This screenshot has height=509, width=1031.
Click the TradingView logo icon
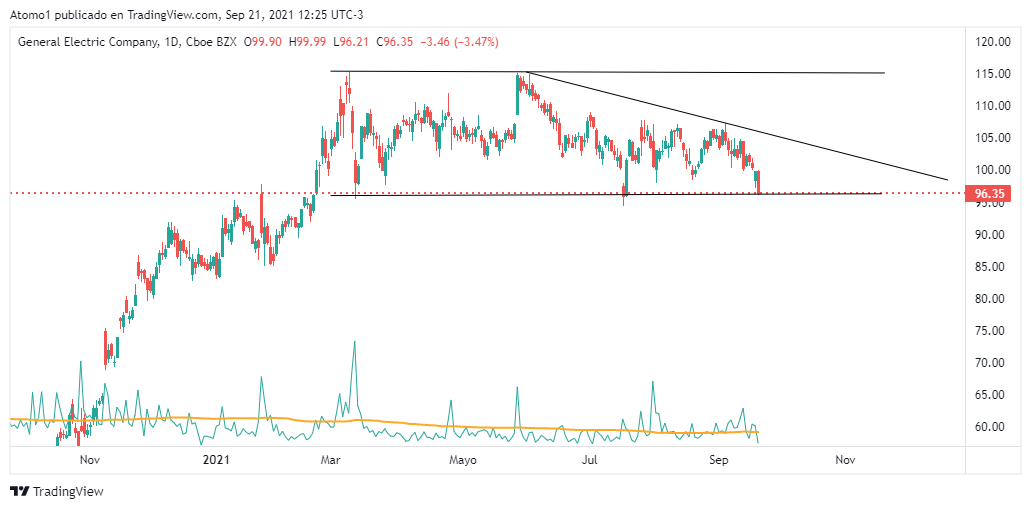(20, 491)
